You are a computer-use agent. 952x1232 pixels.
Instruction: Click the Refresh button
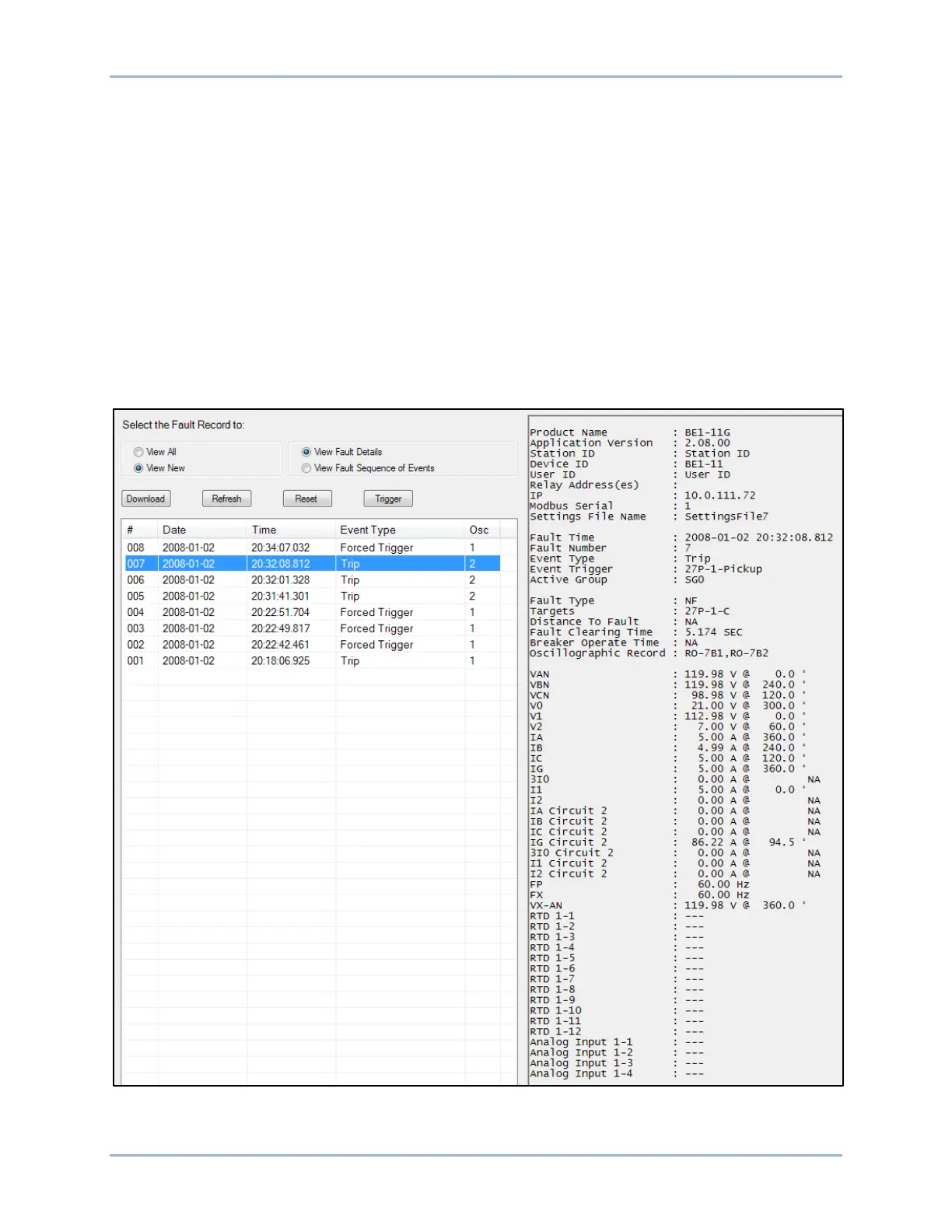pyautogui.click(x=226, y=499)
